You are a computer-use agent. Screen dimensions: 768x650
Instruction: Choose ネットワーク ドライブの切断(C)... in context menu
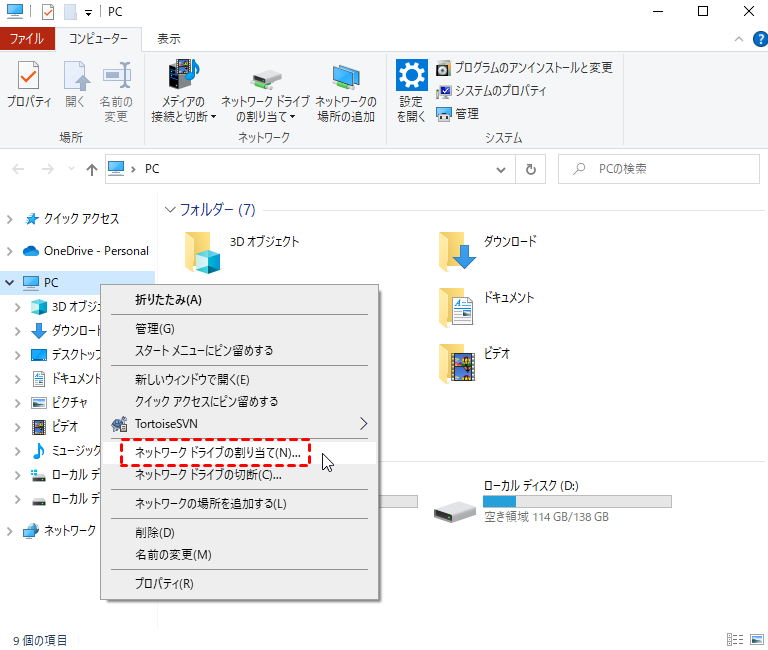(240, 475)
